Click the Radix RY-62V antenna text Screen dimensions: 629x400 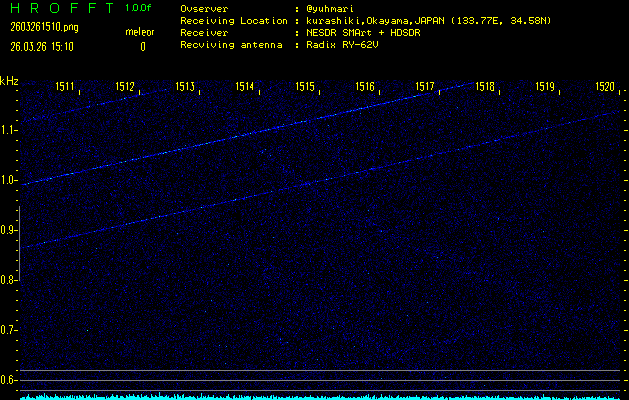point(344,46)
